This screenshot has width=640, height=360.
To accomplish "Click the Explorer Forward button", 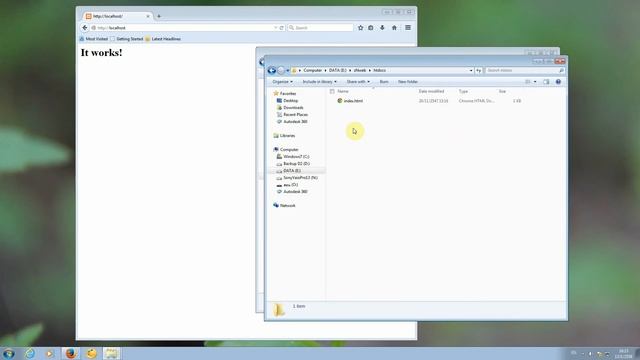I will point(281,71).
